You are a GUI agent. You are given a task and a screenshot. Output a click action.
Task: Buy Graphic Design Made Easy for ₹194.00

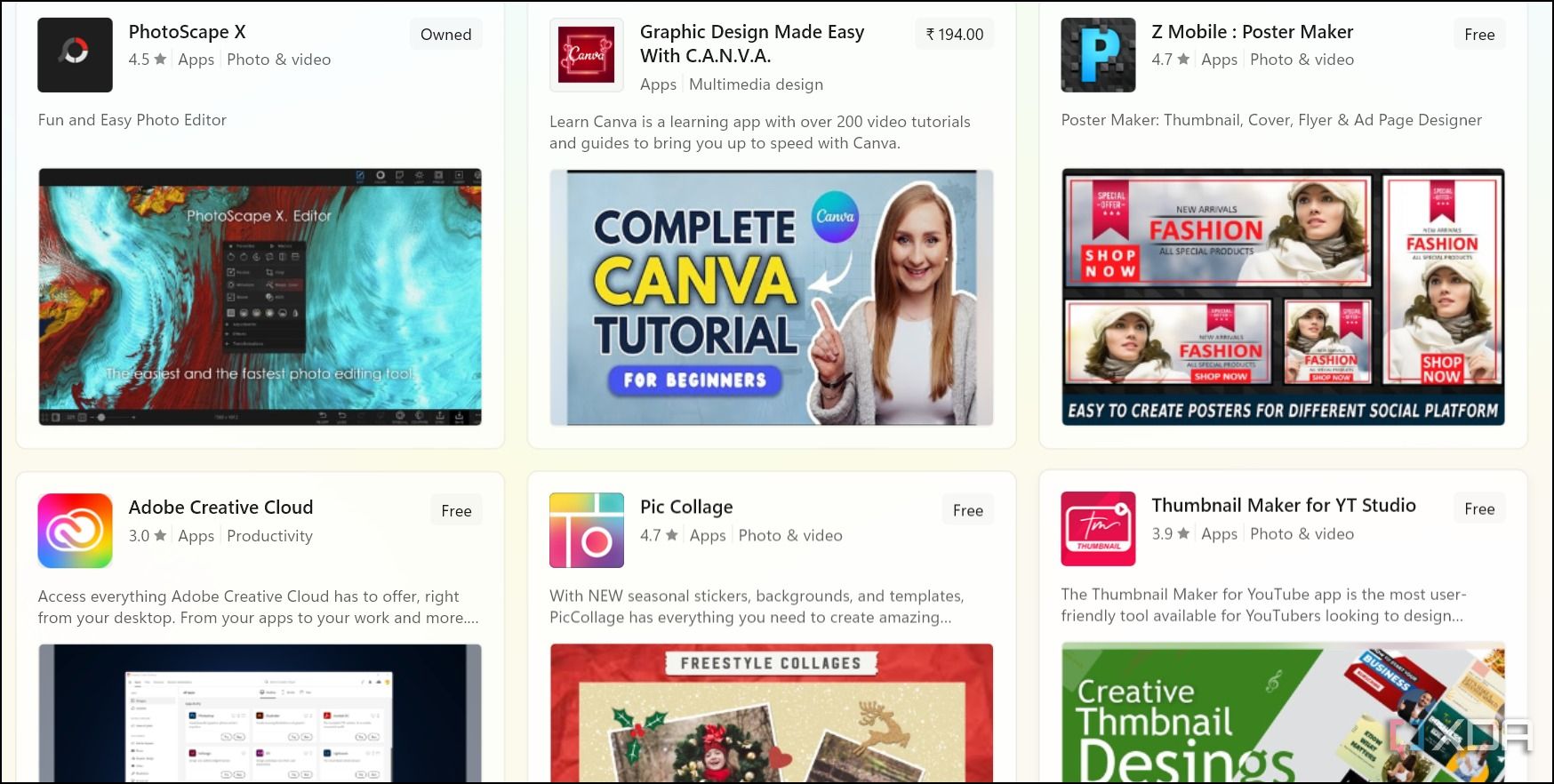955,35
